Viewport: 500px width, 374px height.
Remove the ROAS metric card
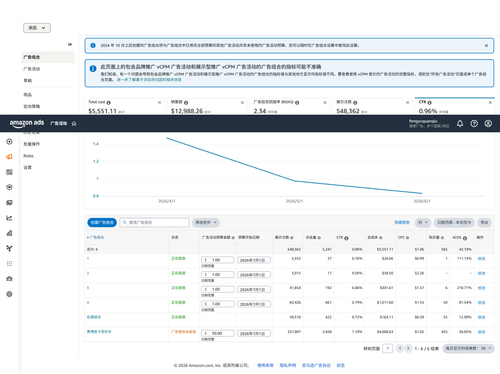(325, 103)
